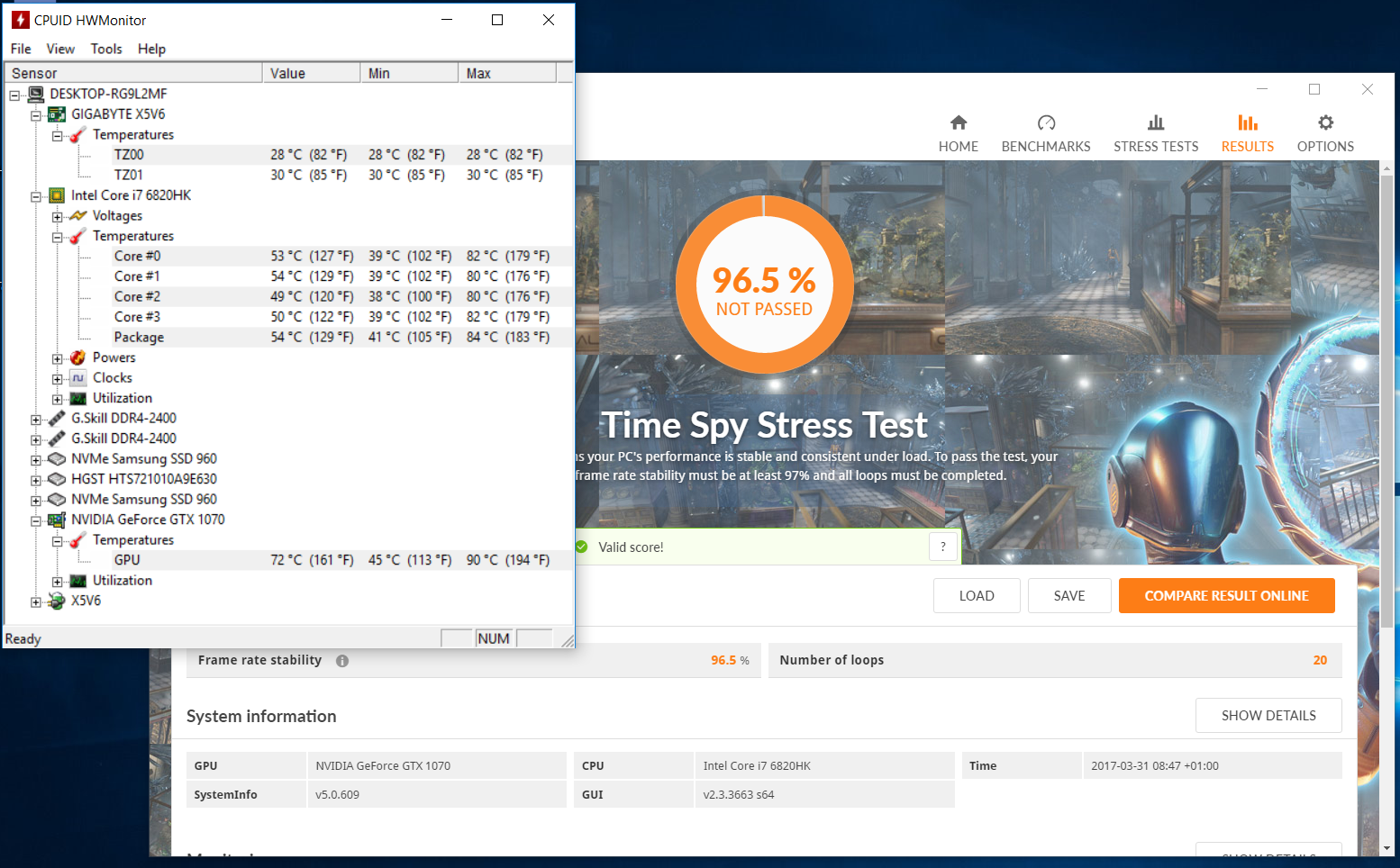Click the Stress Tests bar chart icon
Viewport: 1400px width, 868px height.
coord(1156,122)
